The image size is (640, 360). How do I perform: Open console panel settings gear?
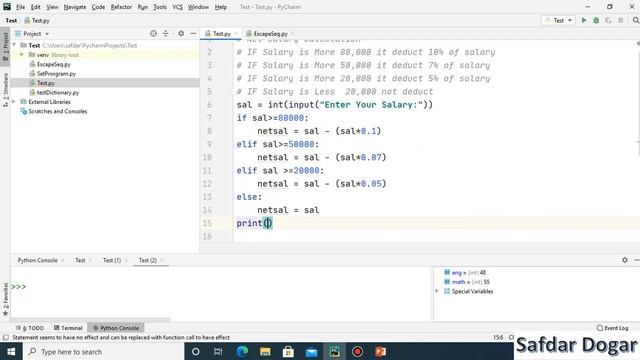pos(625,260)
